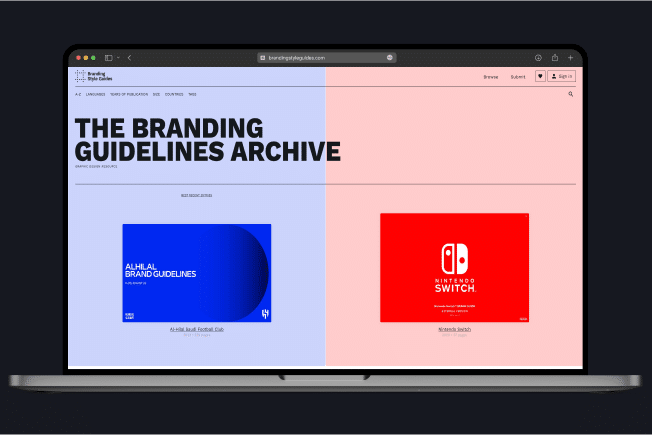The image size is (652, 435).
Task: Select the Tags filter
Action: click(192, 94)
